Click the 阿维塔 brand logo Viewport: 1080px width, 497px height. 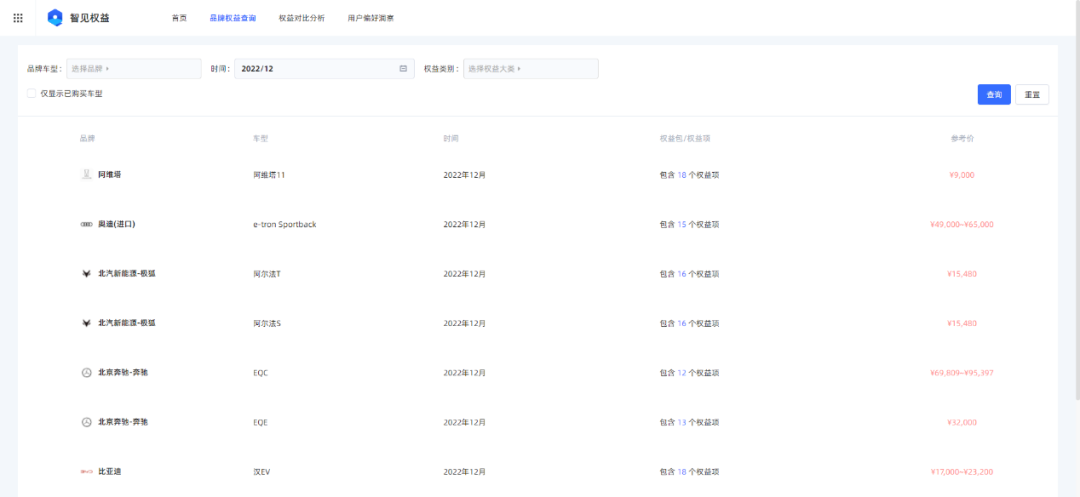[86, 175]
